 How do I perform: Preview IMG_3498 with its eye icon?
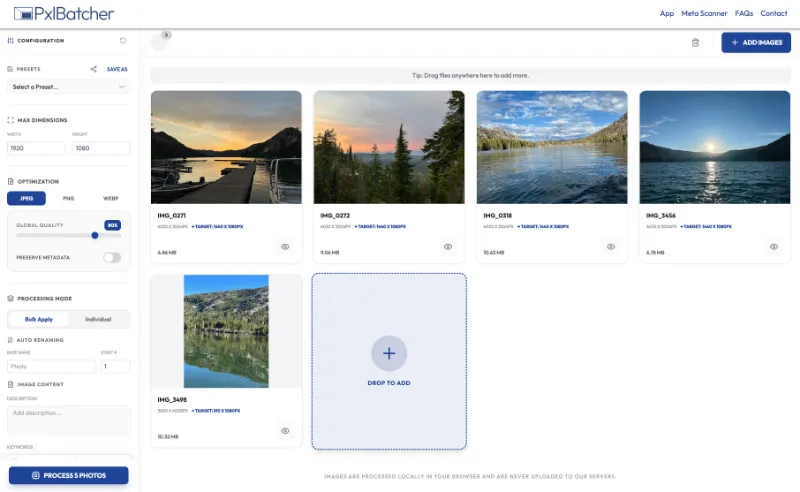coord(285,431)
